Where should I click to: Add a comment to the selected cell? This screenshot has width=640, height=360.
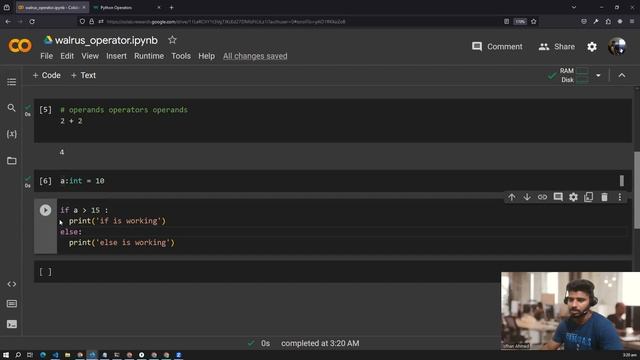pyautogui.click(x=558, y=197)
